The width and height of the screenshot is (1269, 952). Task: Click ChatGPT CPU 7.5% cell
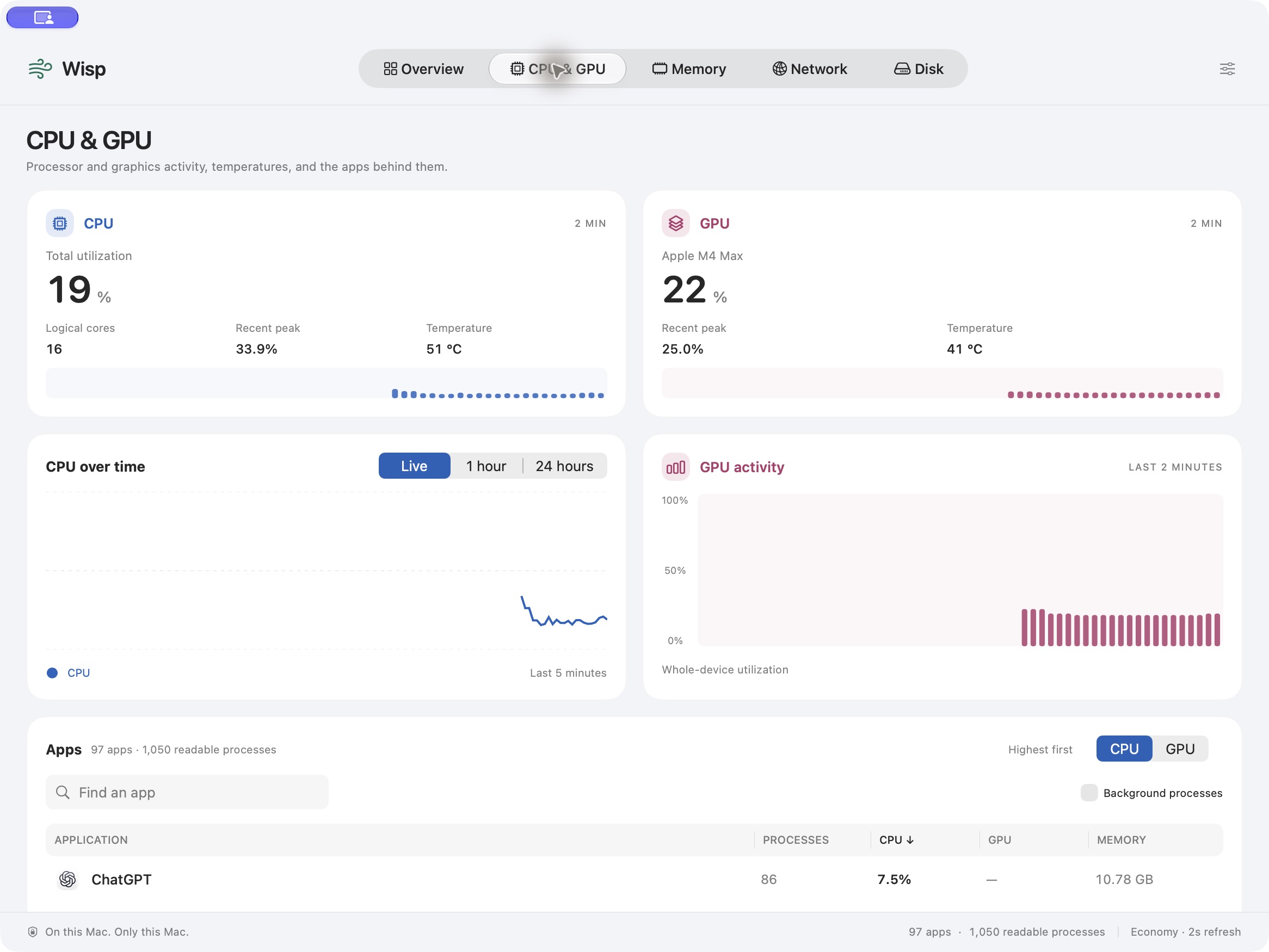click(x=894, y=879)
